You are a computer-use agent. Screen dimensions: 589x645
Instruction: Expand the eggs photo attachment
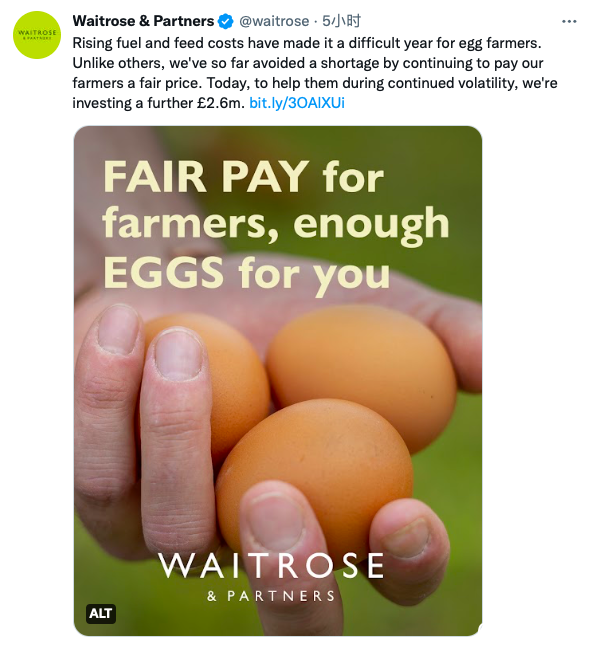[278, 381]
